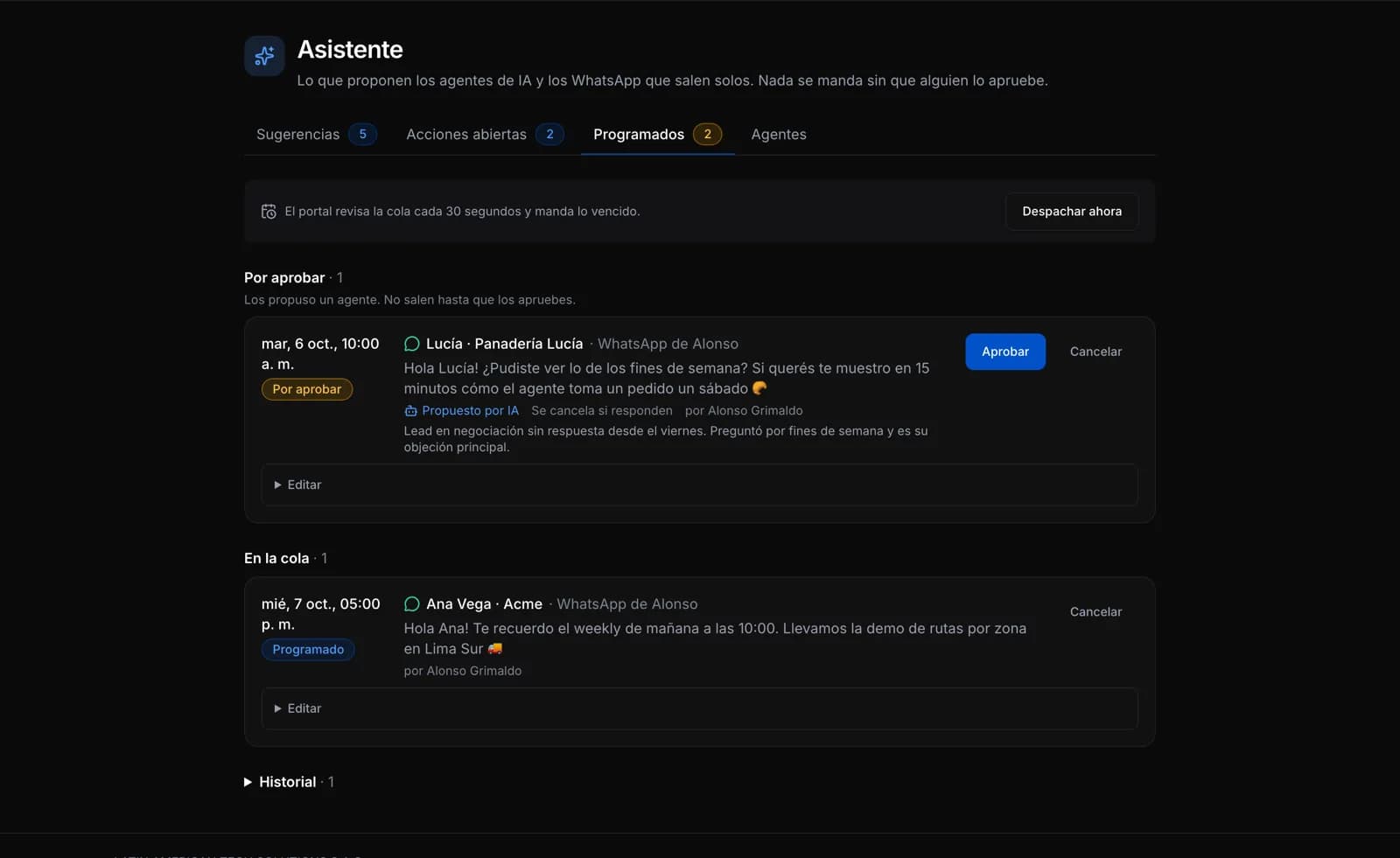The width and height of the screenshot is (1400, 858).
Task: Click 'Ana Vega · Acme' contact name
Action: [x=484, y=604]
